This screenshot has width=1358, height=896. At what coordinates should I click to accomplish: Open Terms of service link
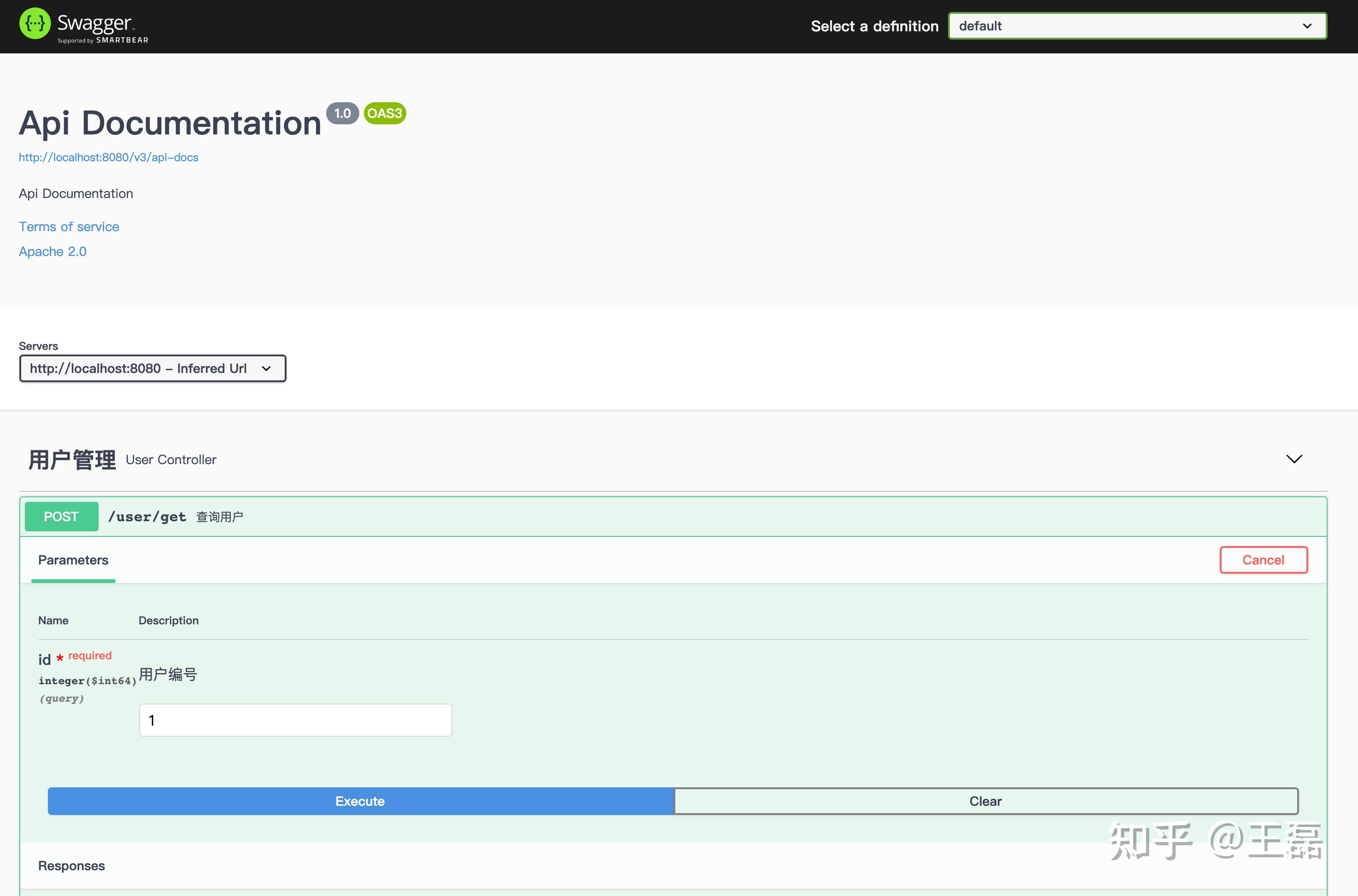click(69, 227)
